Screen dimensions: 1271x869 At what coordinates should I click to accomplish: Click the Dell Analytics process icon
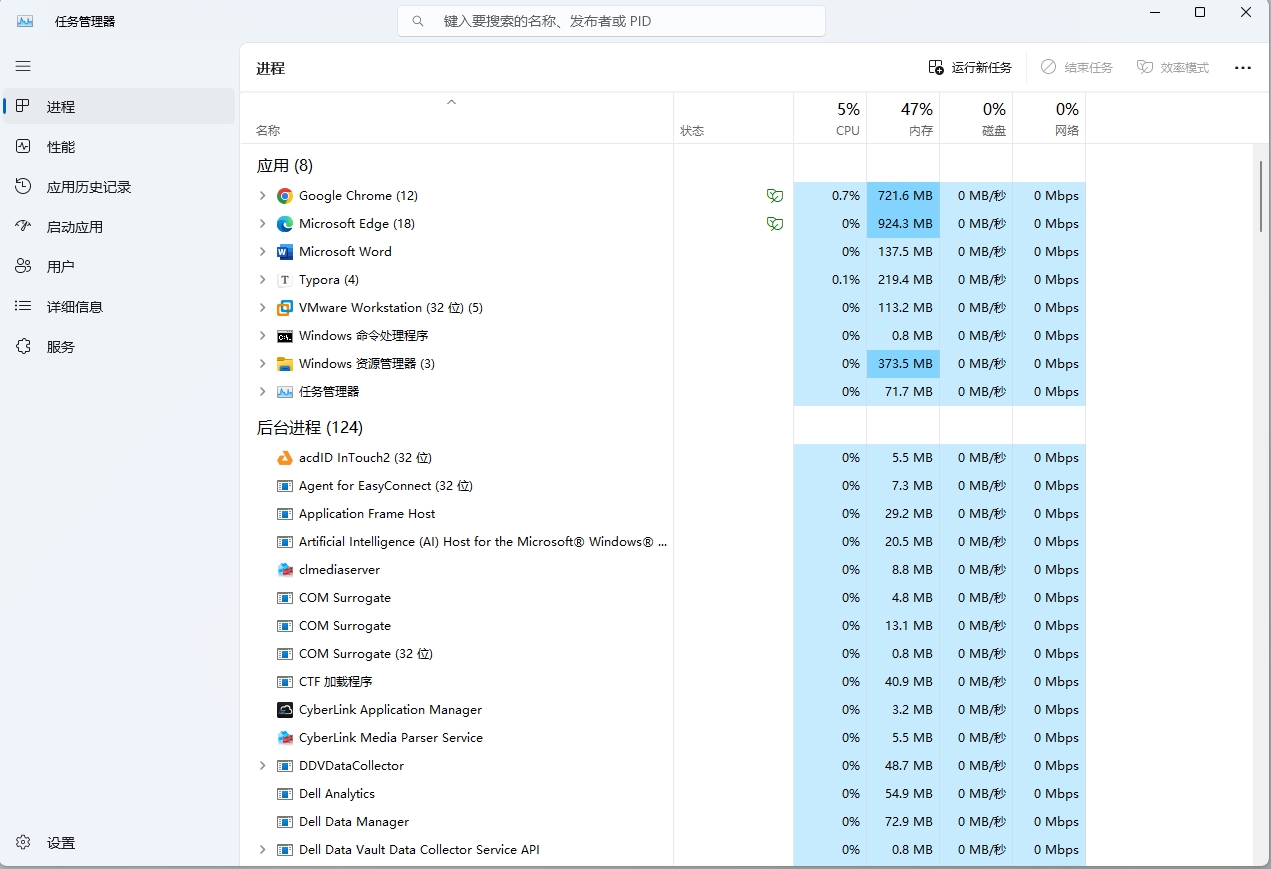[x=285, y=794]
